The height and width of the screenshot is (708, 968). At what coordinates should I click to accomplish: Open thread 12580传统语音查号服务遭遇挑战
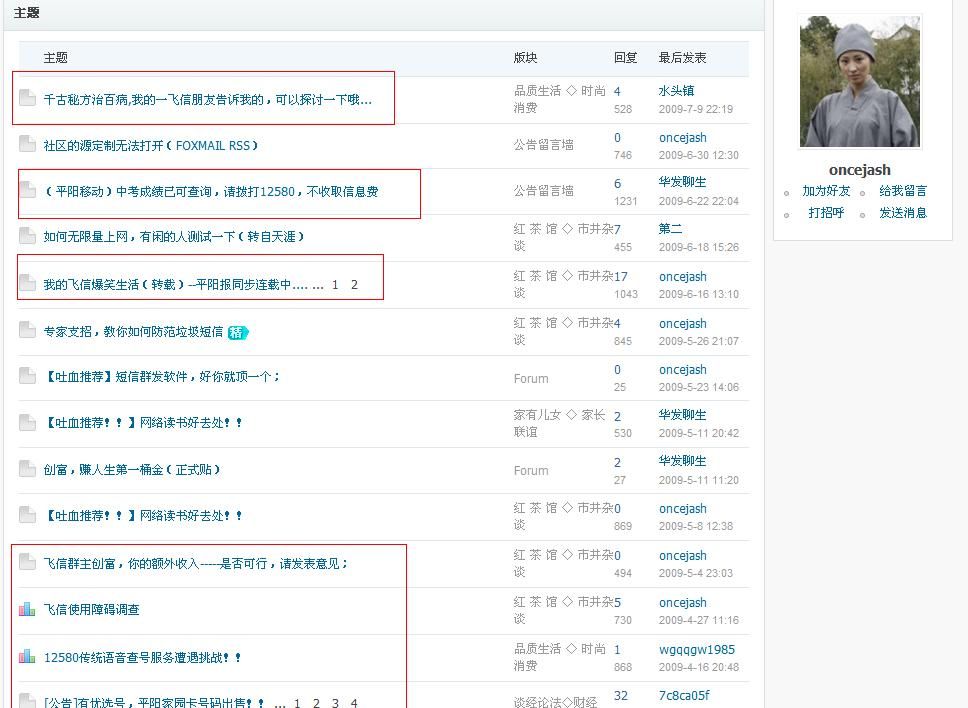click(x=143, y=657)
